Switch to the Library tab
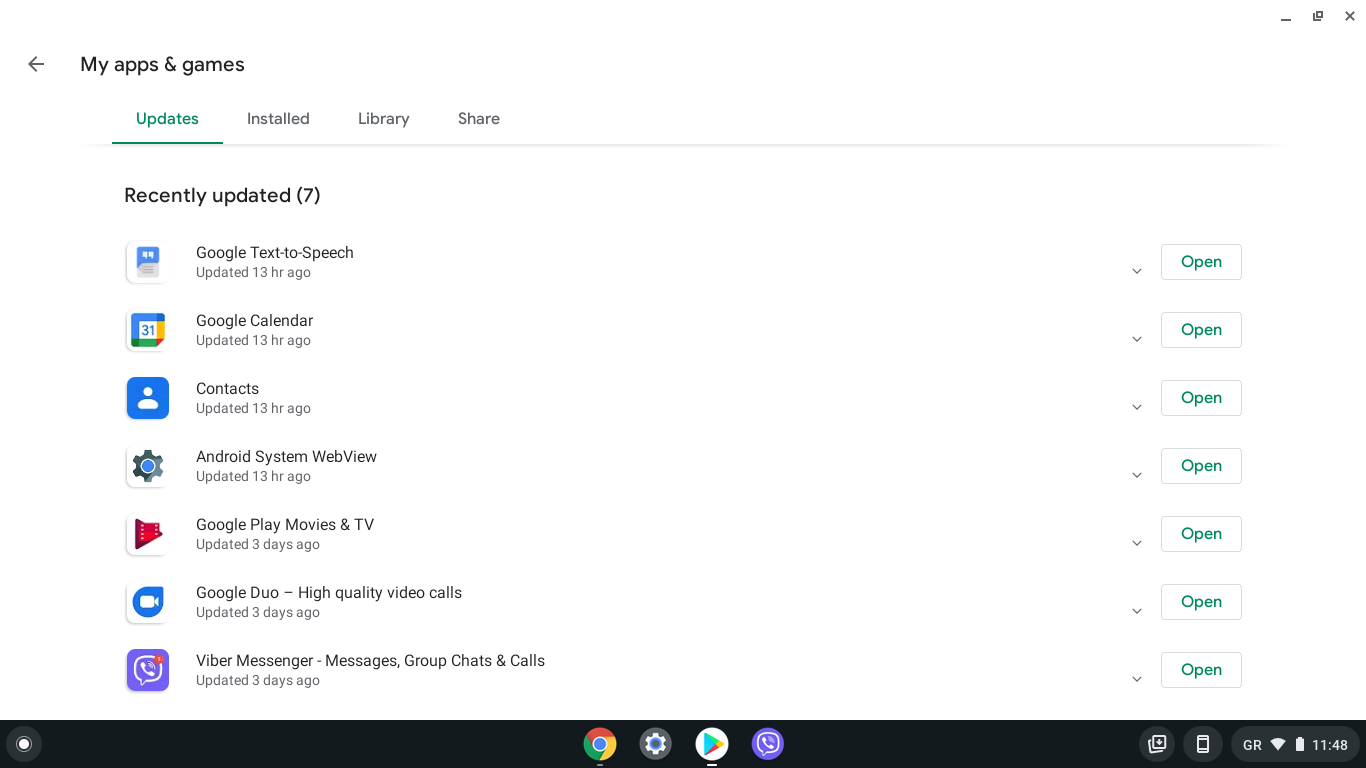Screen dimensions: 1366x768 pos(384,119)
